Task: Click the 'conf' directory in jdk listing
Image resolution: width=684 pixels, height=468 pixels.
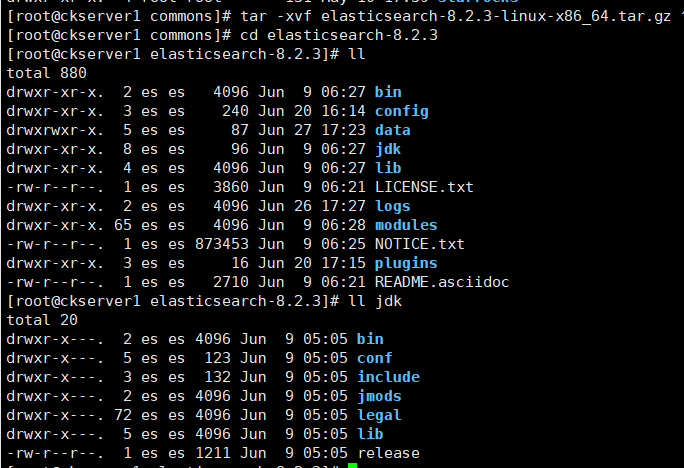Action: pos(374,358)
